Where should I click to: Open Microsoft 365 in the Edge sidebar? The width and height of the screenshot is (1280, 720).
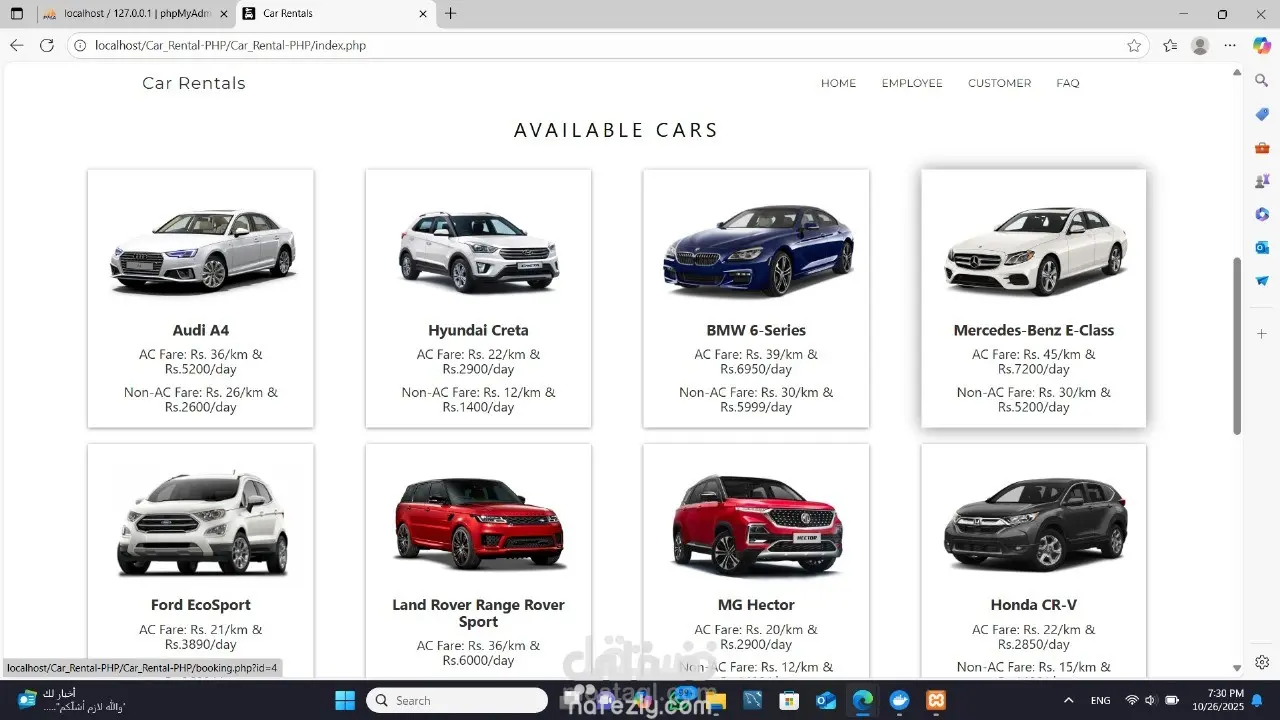pyautogui.click(x=1262, y=214)
